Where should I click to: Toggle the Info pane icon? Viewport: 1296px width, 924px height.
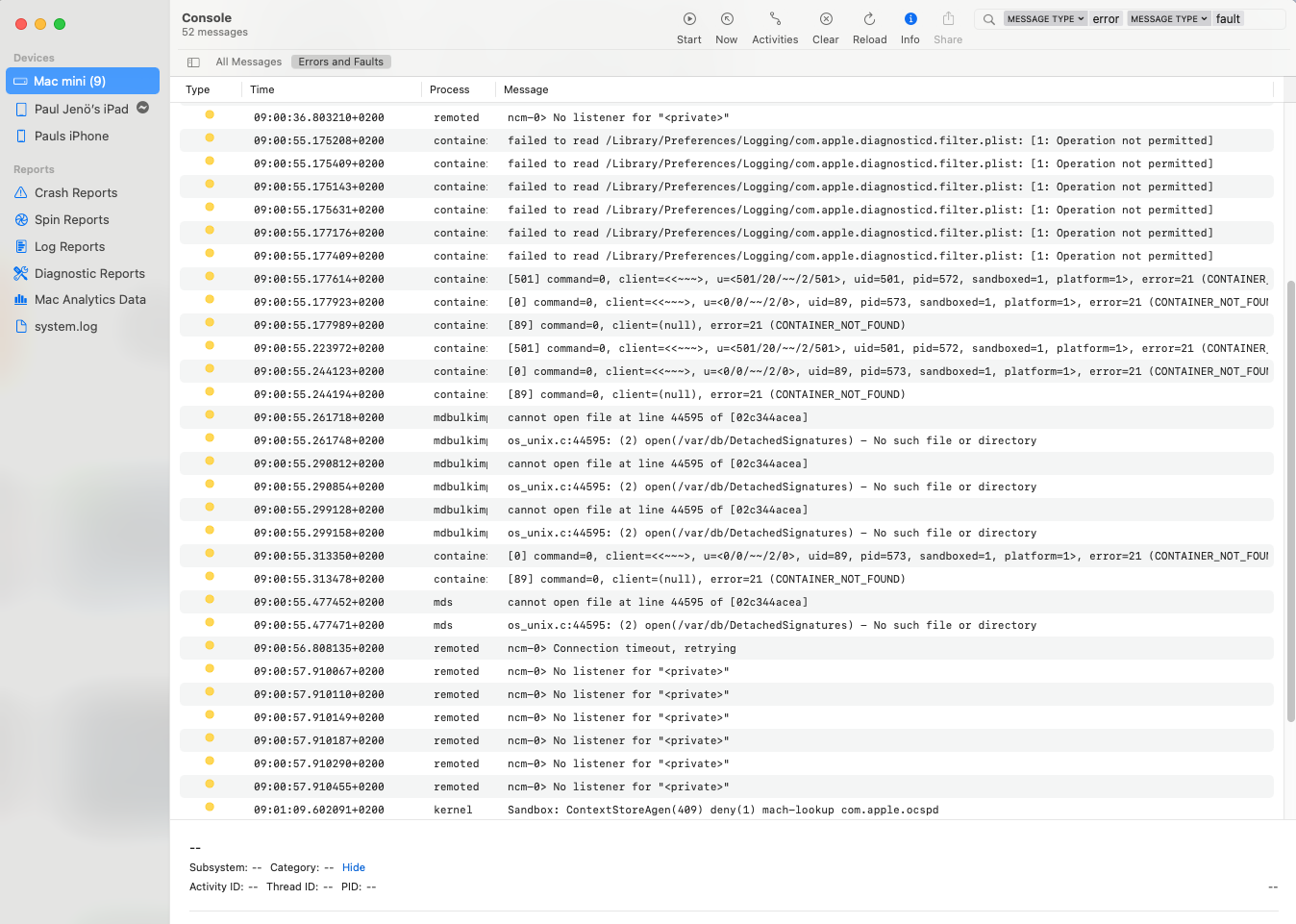(910, 19)
